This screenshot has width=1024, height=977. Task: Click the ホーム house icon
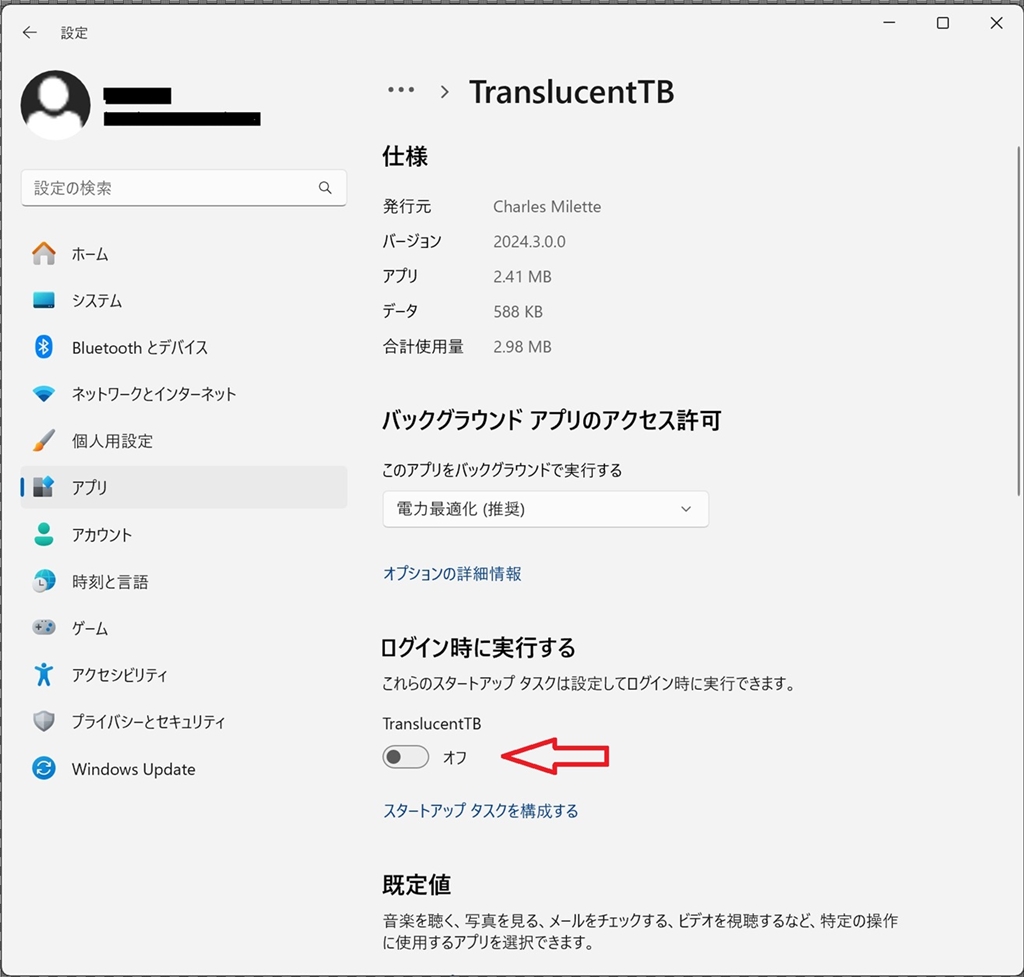coord(44,253)
